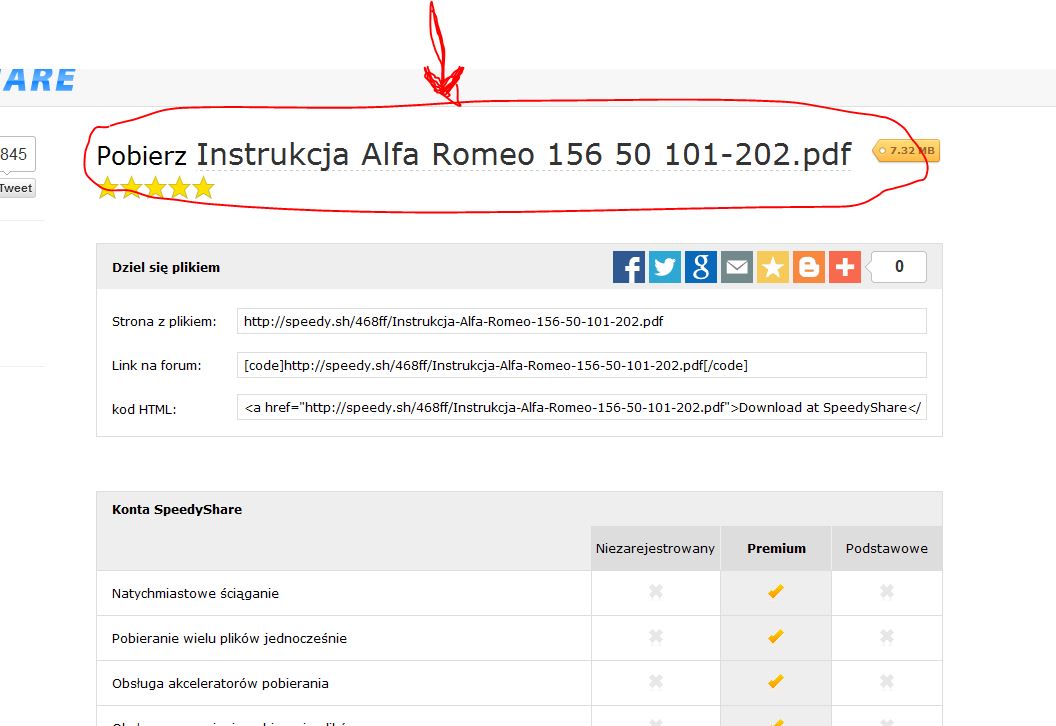1056x726 pixels.
Task: Click the Premium checkmark for Natychmiastowe ściąganie
Action: coord(776,591)
